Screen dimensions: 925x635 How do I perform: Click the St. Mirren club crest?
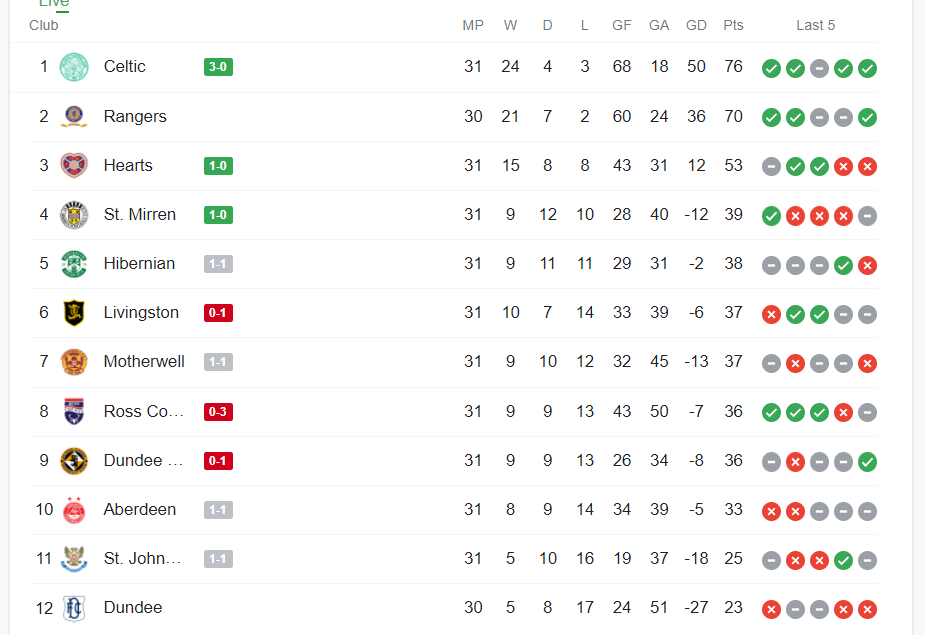(74, 215)
